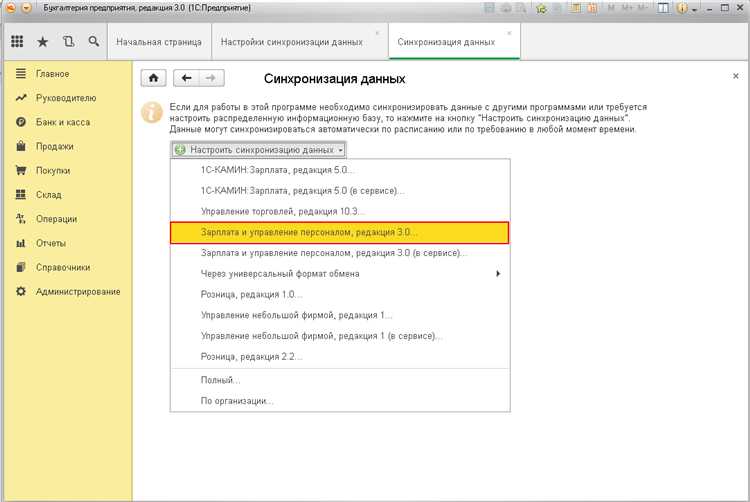This screenshot has width=750, height=502.
Task: Click the M+ memory button in title bar
Action: click(627, 8)
